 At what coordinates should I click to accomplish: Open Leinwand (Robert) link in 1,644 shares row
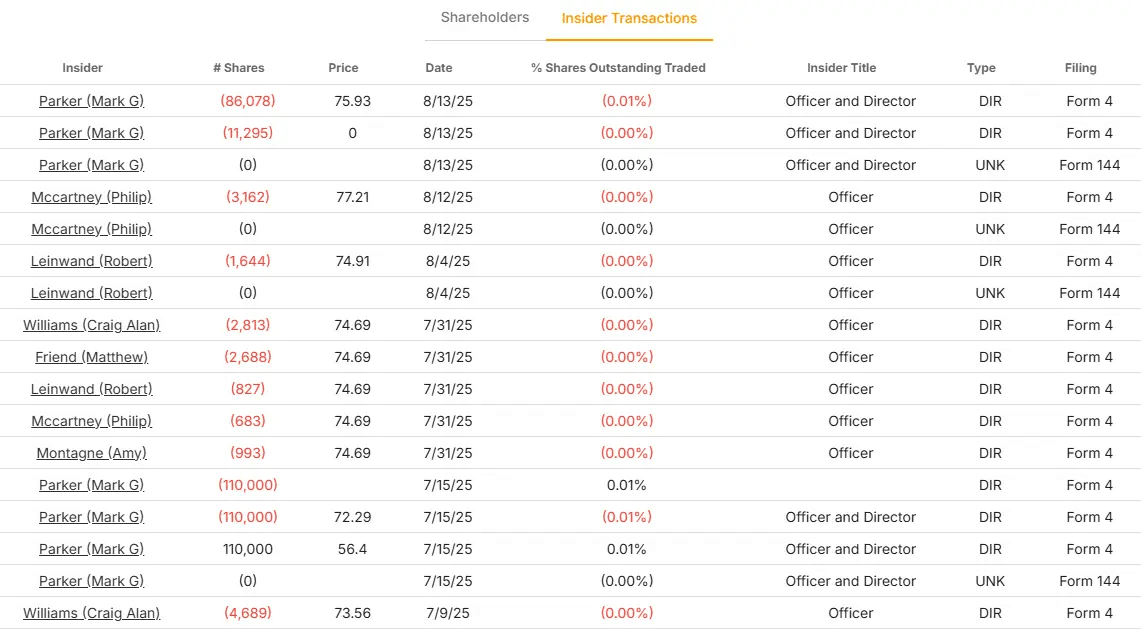(91, 261)
